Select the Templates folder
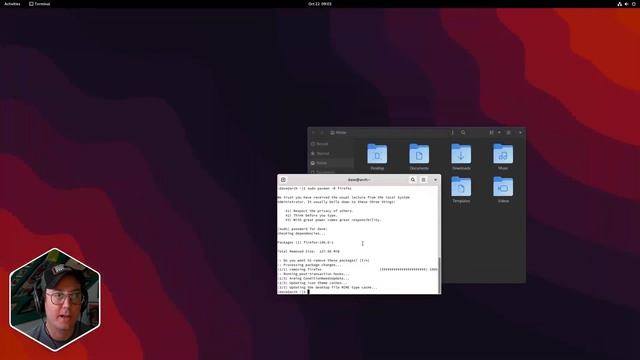Screen dimensions: 640x360 461,190
